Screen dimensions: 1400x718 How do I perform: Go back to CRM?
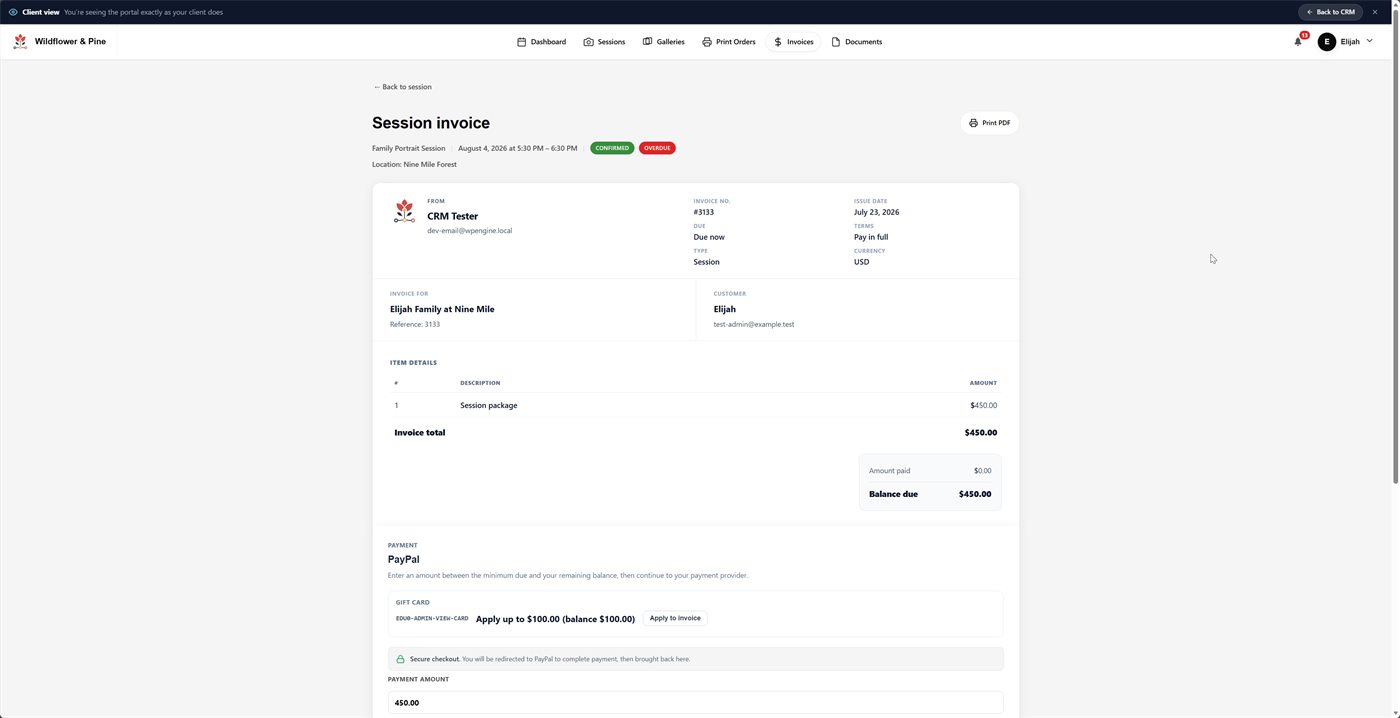1330,12
